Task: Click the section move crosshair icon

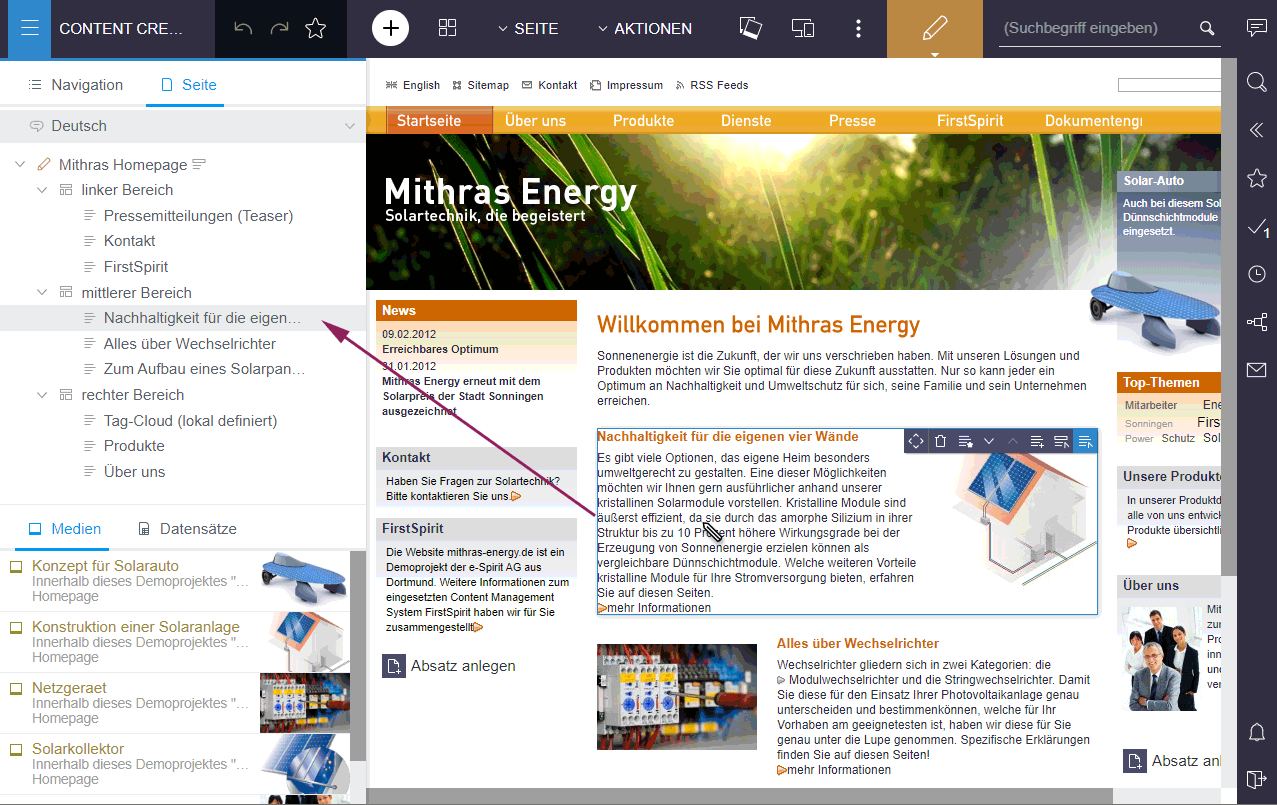Action: 916,441
